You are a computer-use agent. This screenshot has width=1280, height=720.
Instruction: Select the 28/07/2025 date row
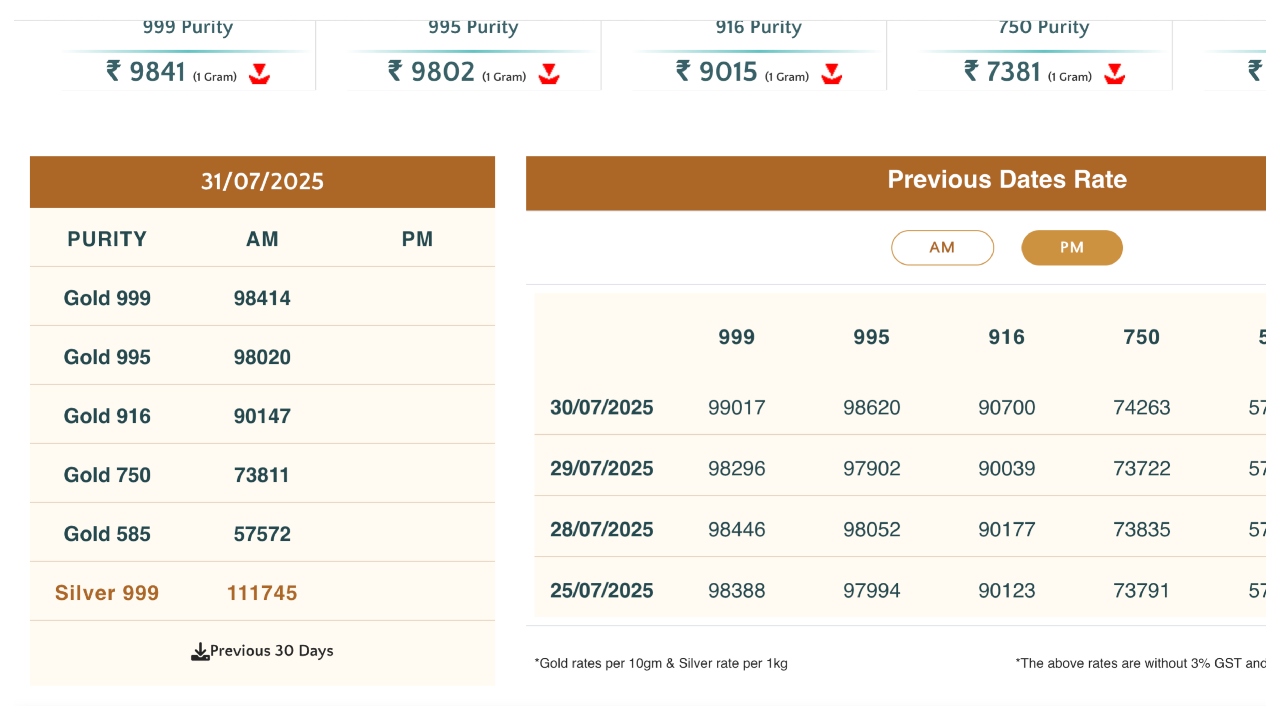coord(602,530)
